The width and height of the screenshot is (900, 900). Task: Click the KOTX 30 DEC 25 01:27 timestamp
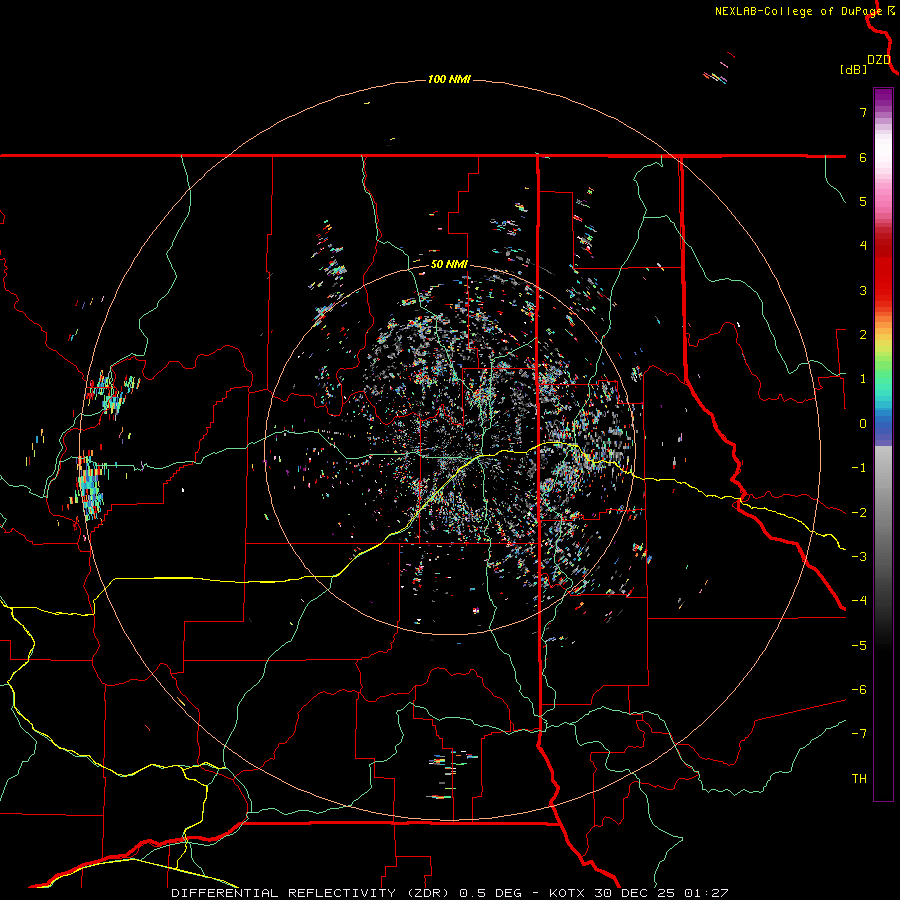pos(638,893)
